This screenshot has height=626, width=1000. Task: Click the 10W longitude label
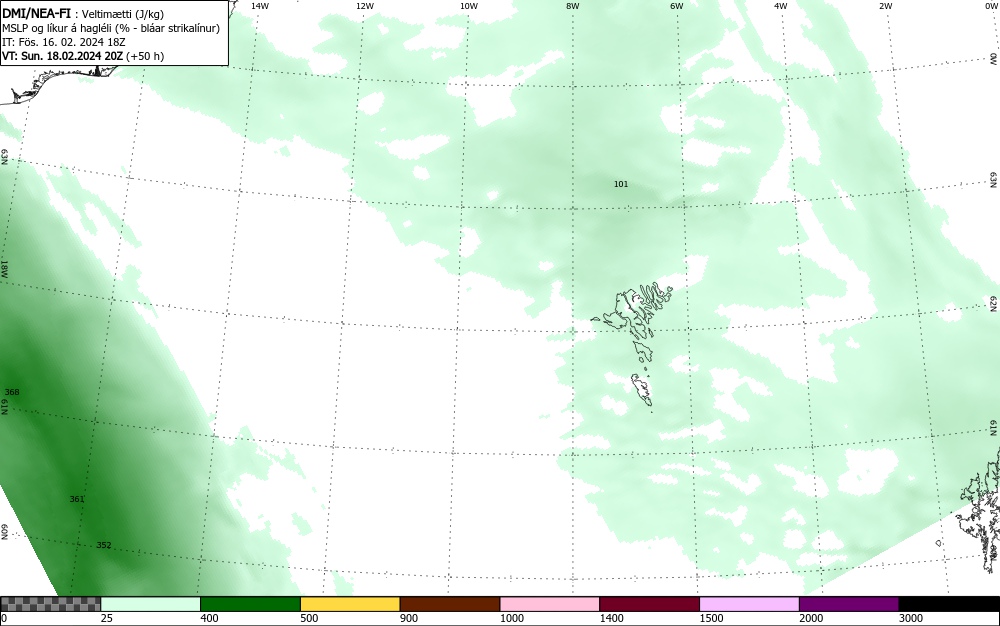click(469, 6)
